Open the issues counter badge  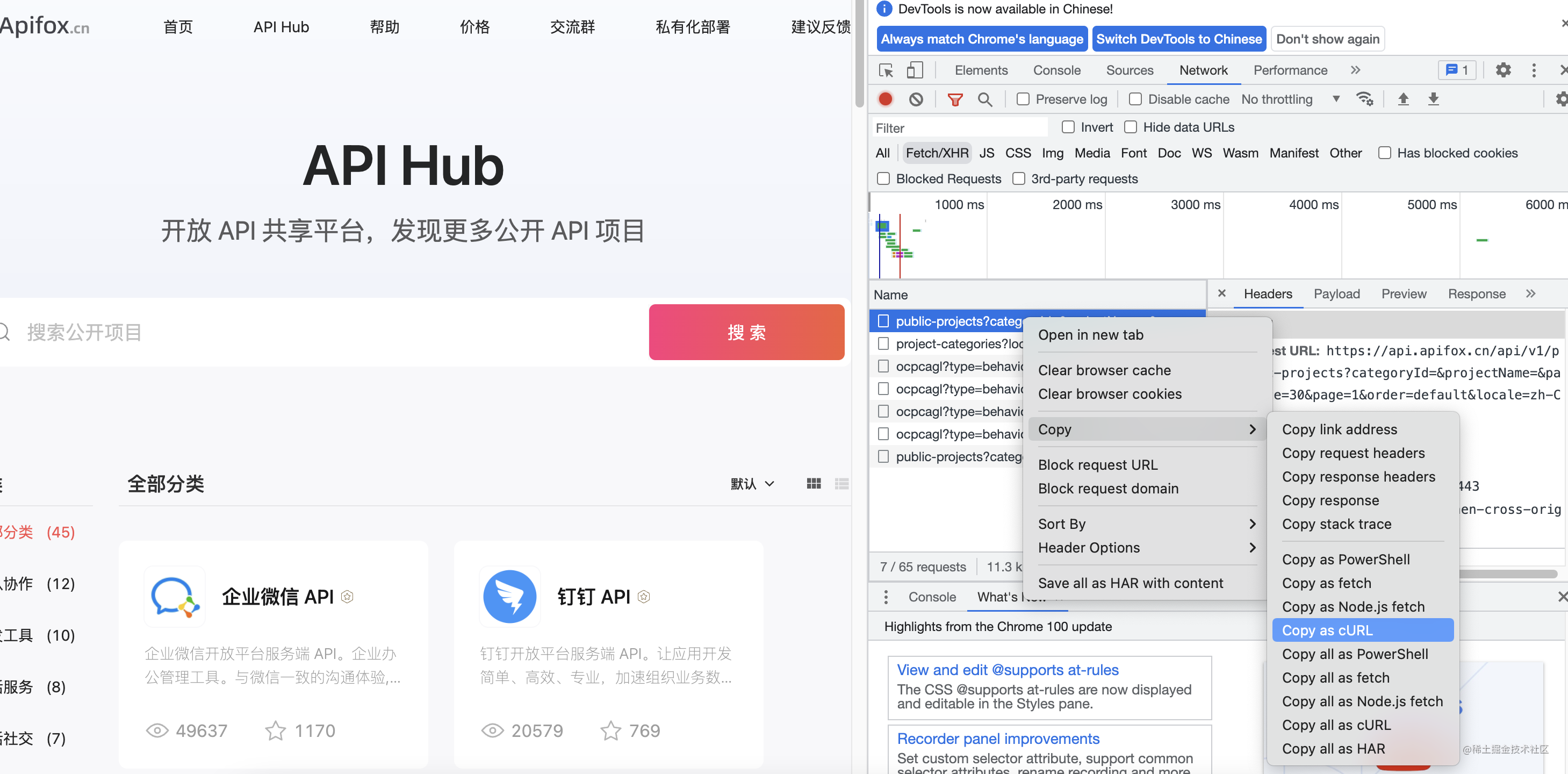click(1457, 70)
